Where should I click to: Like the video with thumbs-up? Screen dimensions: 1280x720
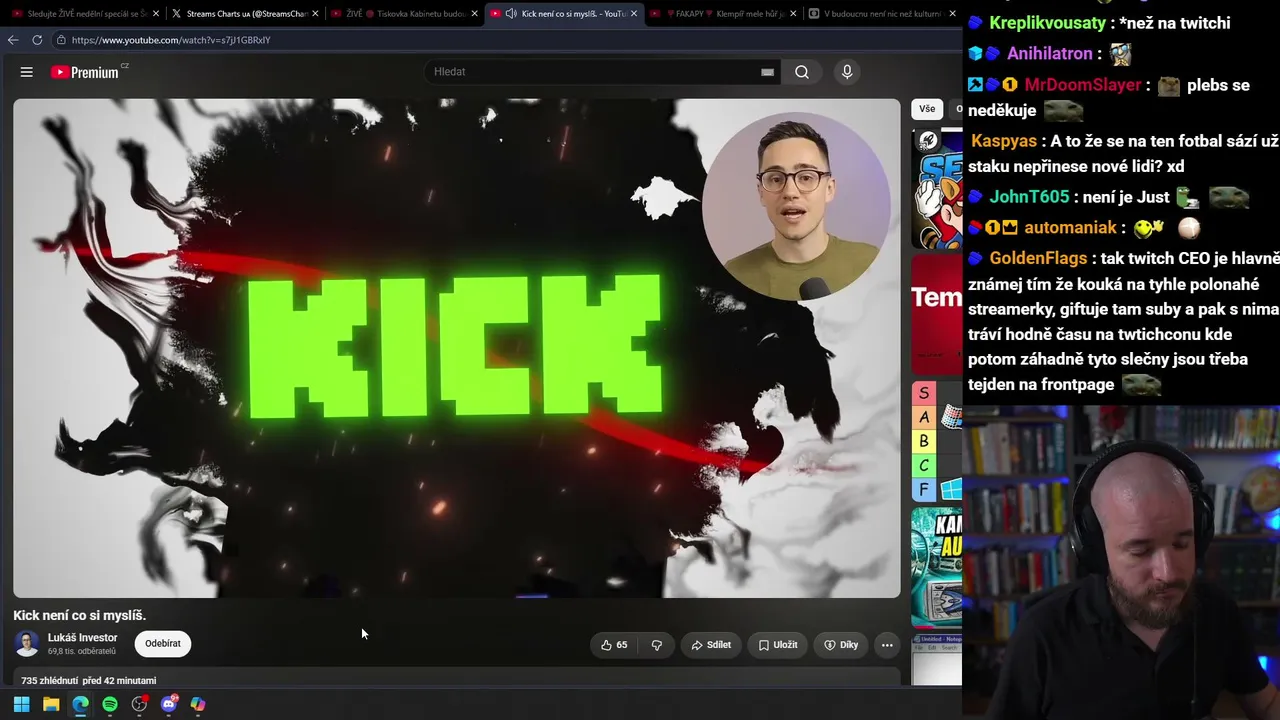click(x=614, y=645)
